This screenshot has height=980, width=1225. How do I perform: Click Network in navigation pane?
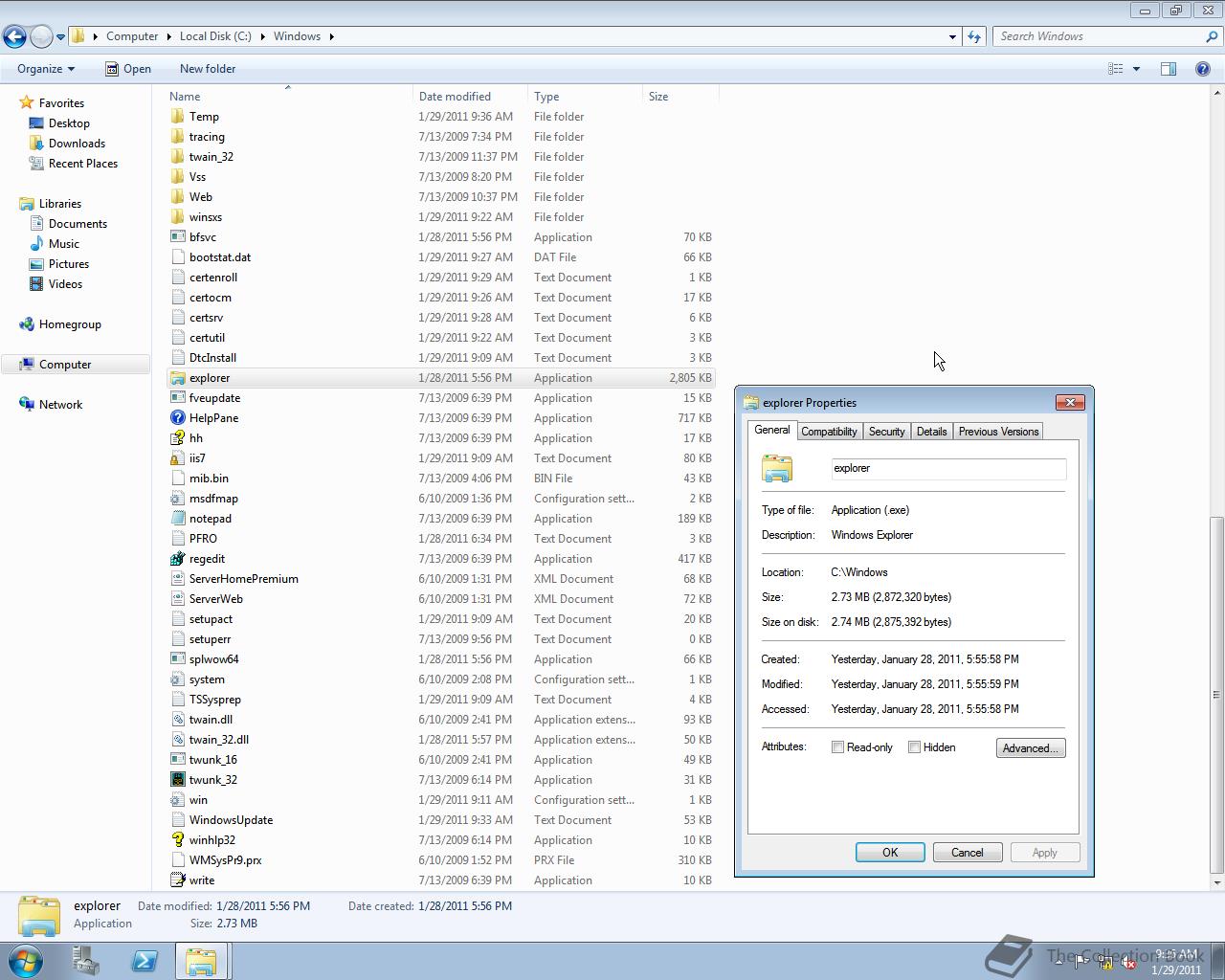tap(60, 405)
